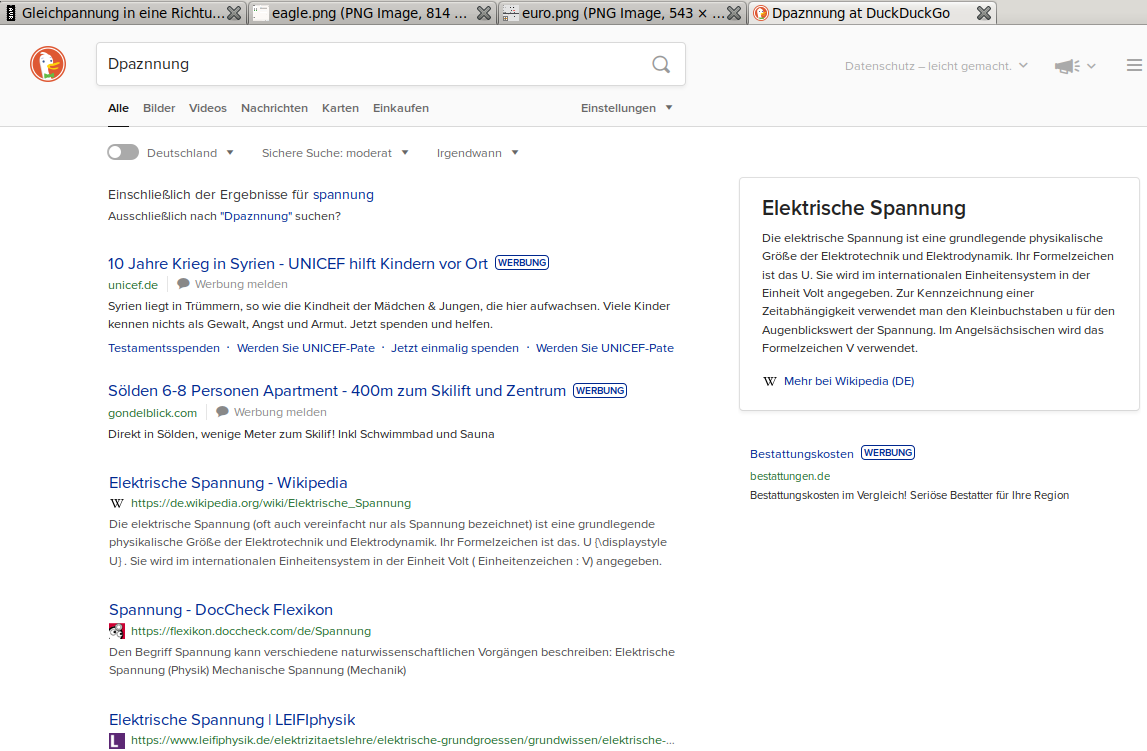
Task: Click the leifiphysik.de URL
Action: [x=402, y=740]
